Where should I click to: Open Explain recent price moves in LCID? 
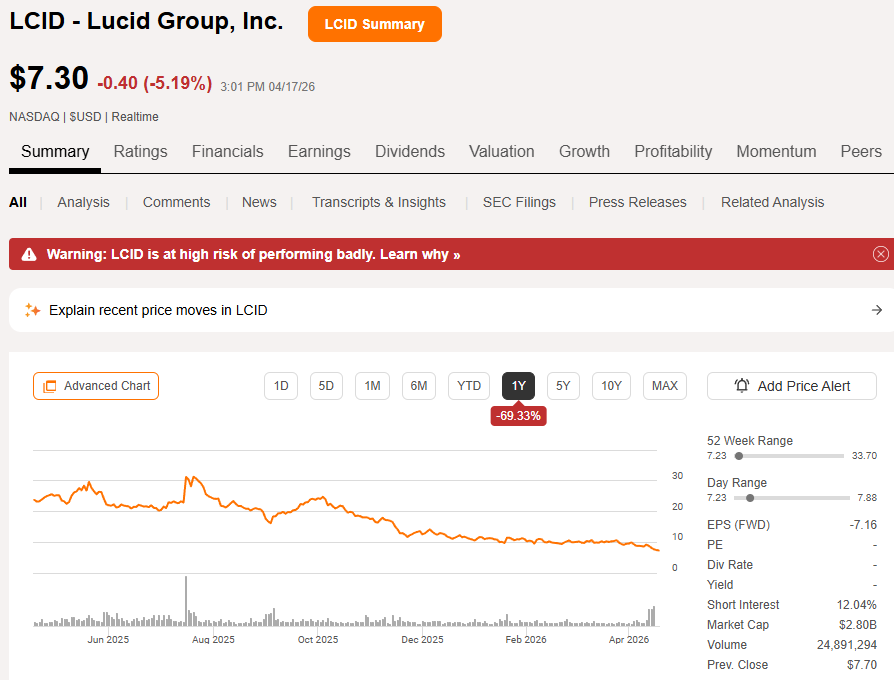[451, 310]
